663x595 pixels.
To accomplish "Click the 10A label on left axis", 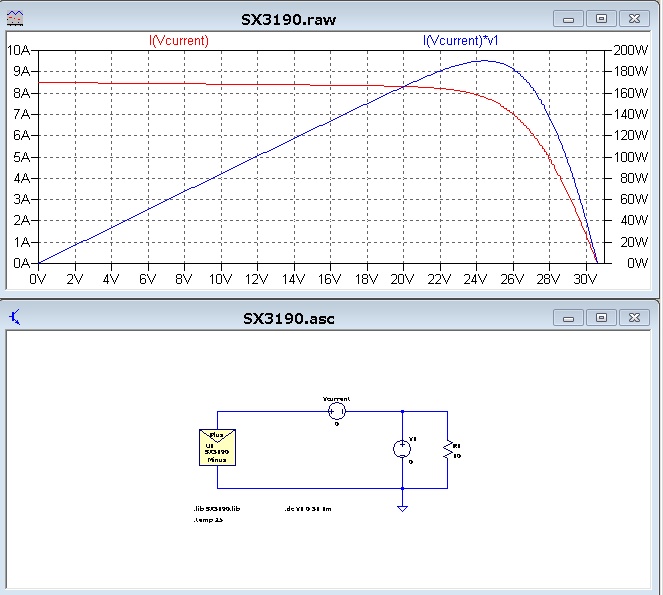I will (19, 50).
